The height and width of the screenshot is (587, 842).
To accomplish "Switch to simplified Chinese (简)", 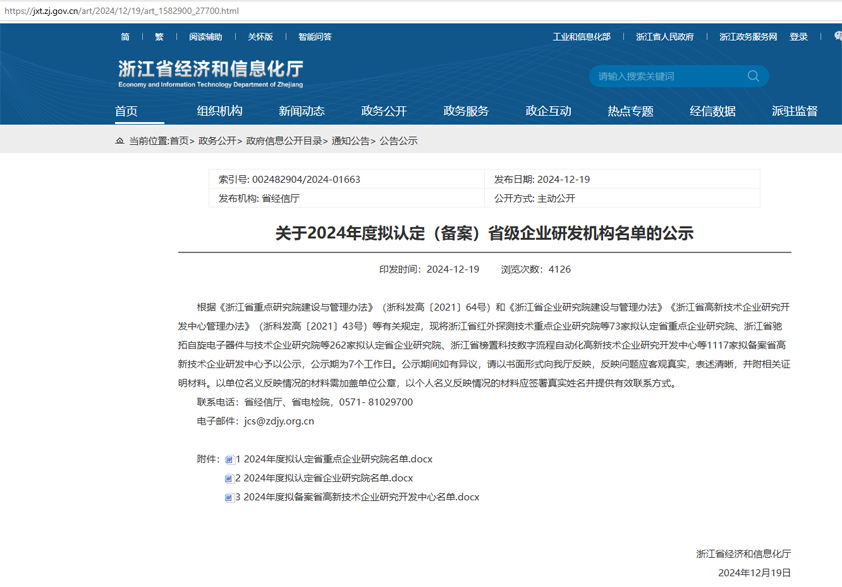I will [125, 37].
